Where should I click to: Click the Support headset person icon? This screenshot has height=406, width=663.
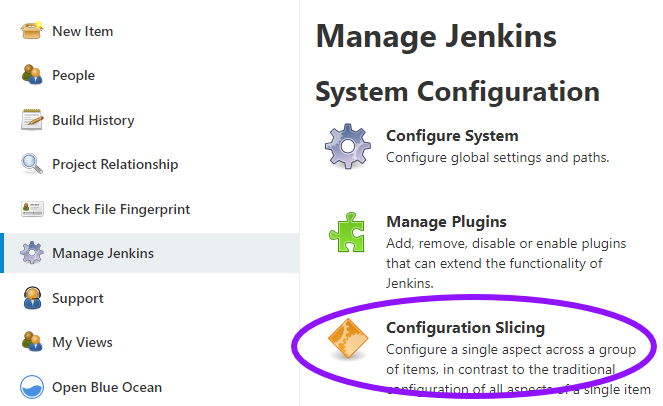(32, 298)
